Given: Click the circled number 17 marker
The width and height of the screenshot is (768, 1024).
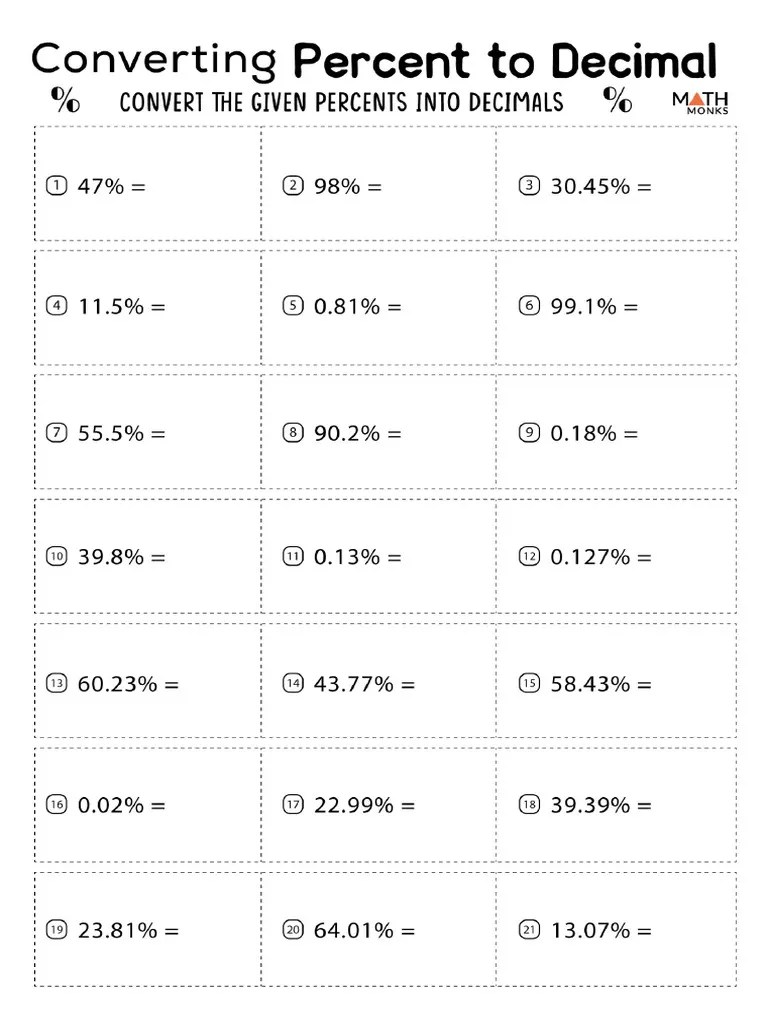Looking at the screenshot, I should (292, 805).
